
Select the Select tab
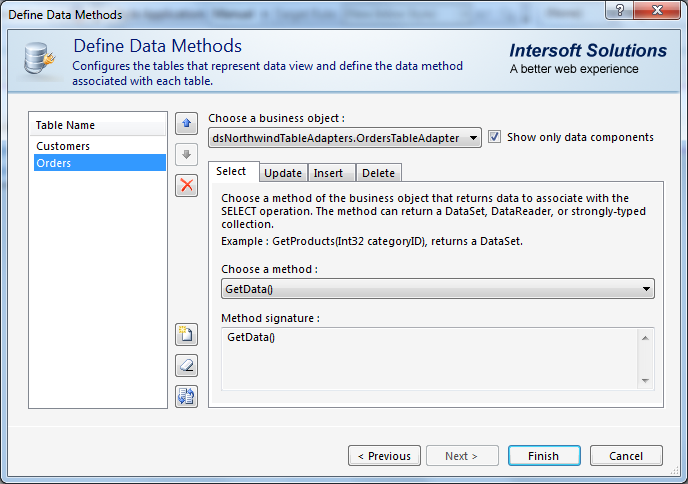pyautogui.click(x=232, y=172)
